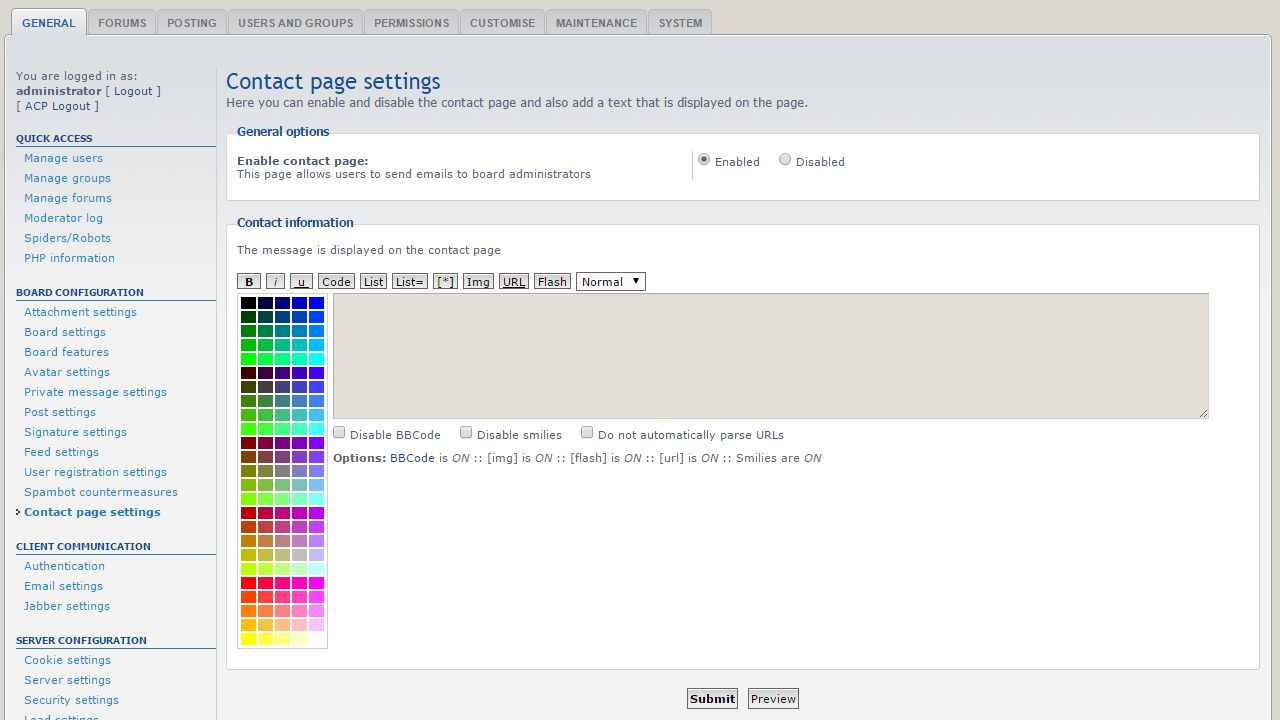Select the Disabled radio button
This screenshot has width=1280, height=720.
point(785,160)
